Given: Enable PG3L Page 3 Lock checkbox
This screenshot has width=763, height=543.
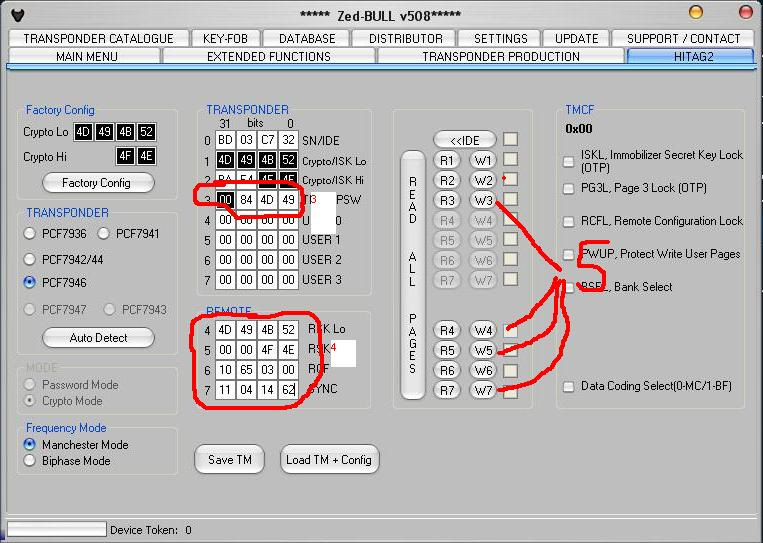Looking at the screenshot, I should point(568,188).
